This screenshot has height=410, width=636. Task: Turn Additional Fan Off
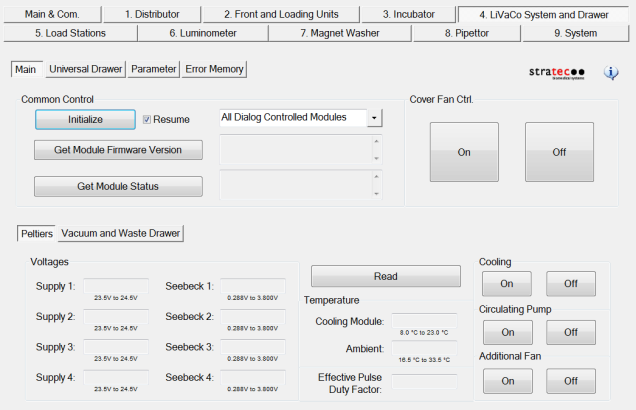click(x=571, y=380)
